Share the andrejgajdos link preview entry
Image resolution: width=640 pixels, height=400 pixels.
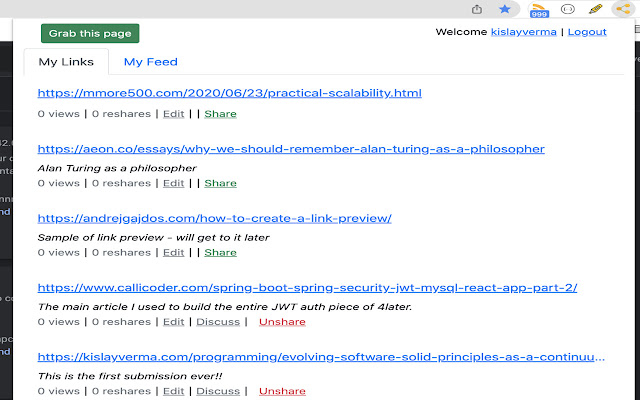click(x=220, y=252)
